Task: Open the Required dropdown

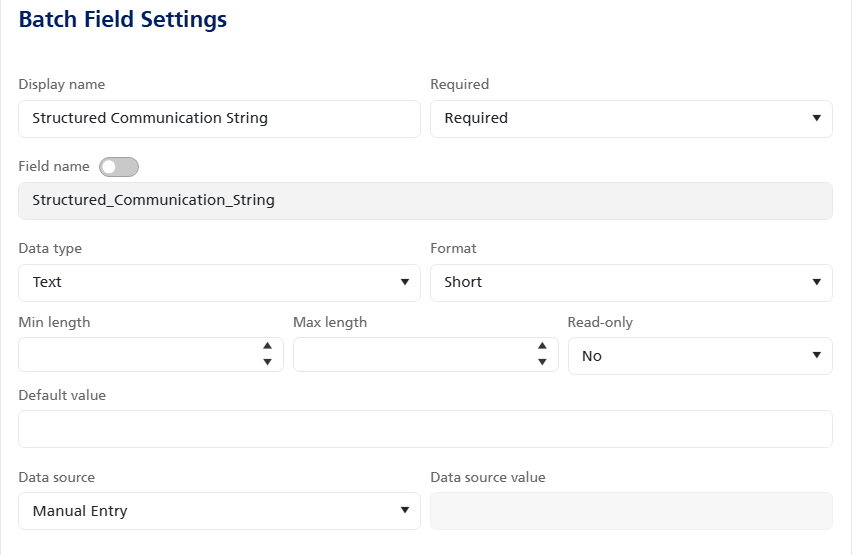Action: [x=630, y=118]
